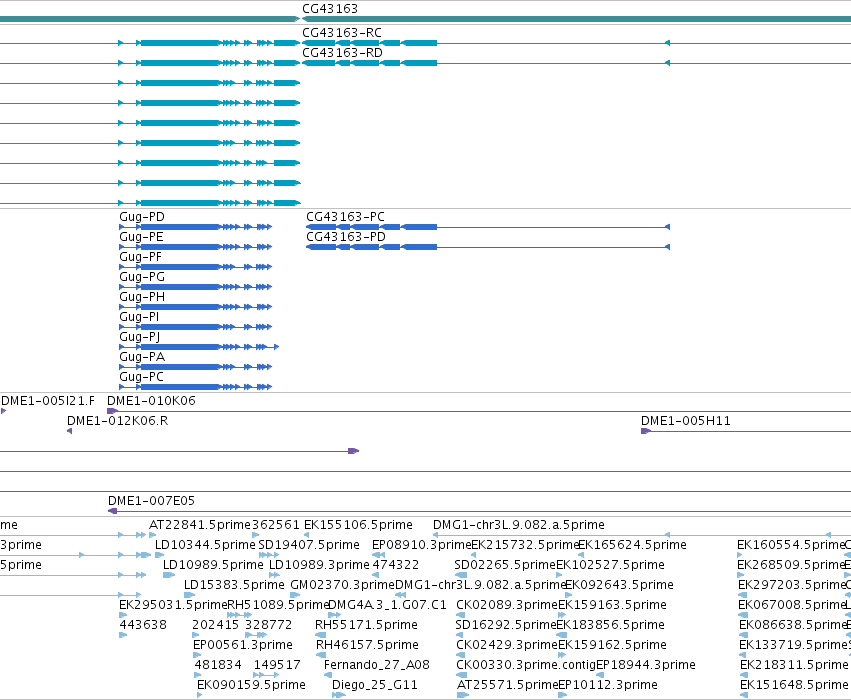Open EST LD10344.5prime
The width and height of the screenshot is (851, 700).
coord(205,545)
